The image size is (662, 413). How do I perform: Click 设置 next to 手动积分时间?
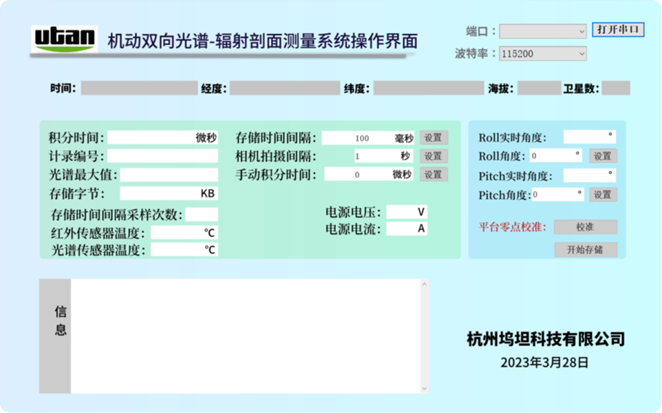point(432,174)
